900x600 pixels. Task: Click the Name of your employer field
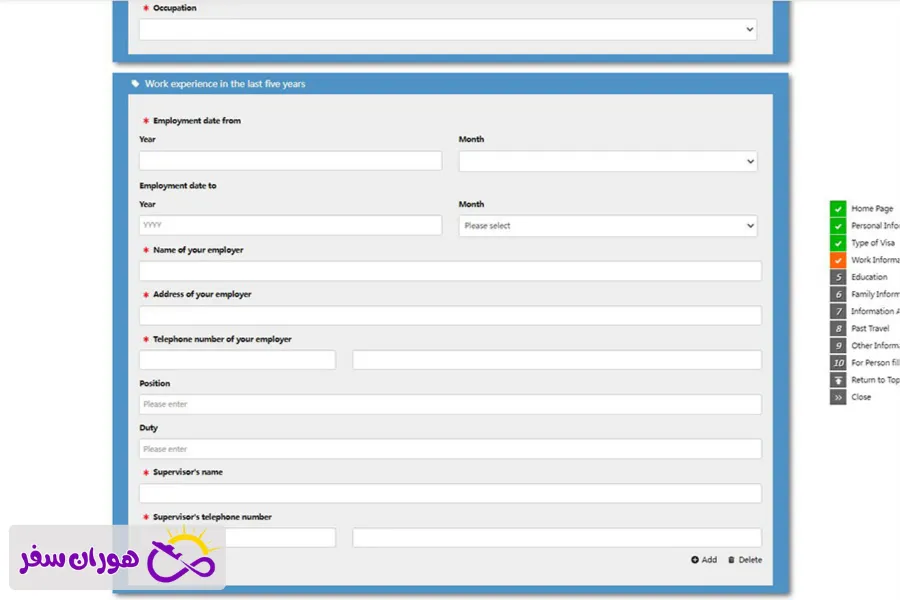click(450, 271)
